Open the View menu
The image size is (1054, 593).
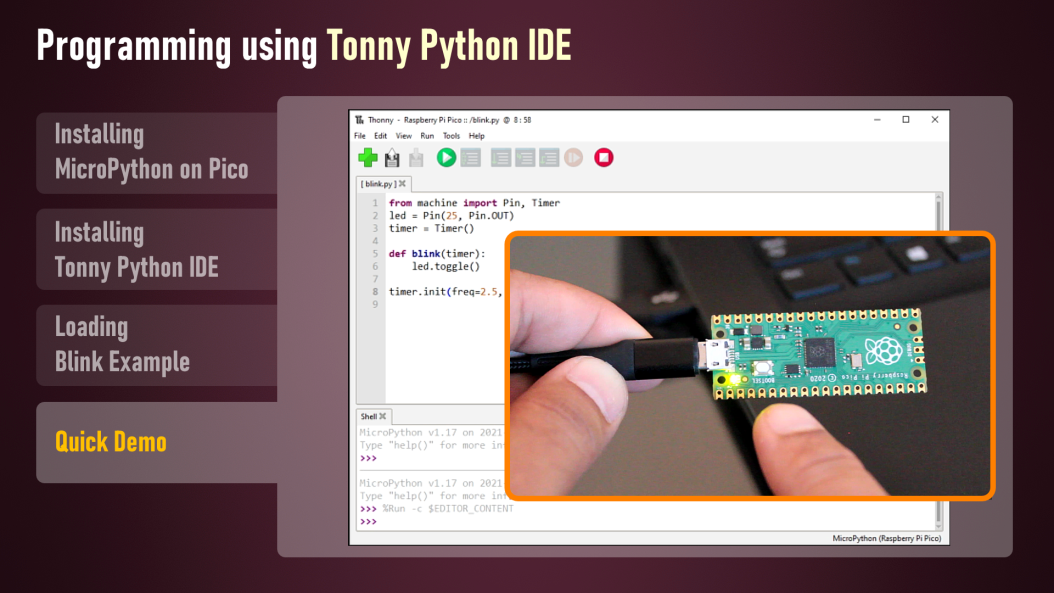coord(403,134)
